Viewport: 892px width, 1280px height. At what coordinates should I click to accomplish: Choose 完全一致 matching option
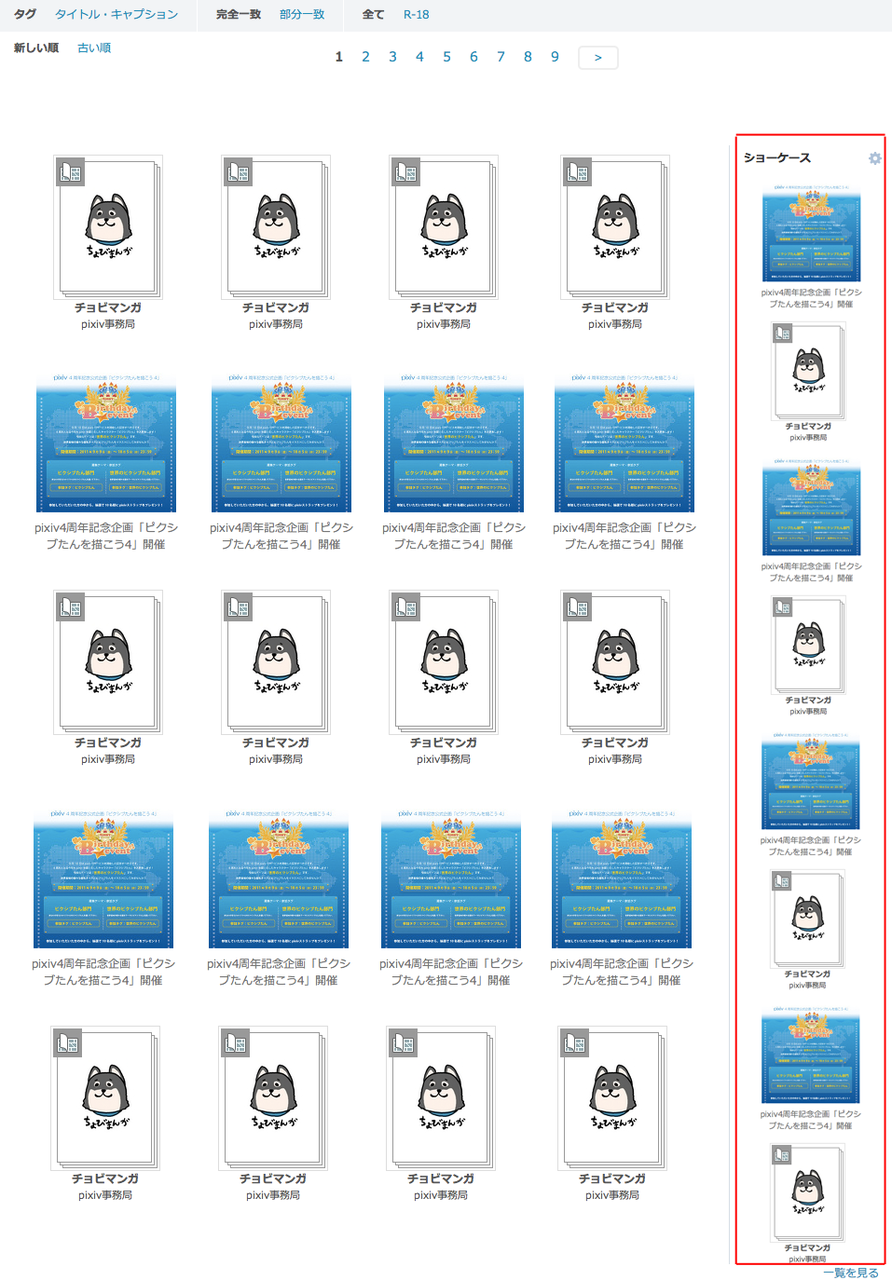click(238, 15)
